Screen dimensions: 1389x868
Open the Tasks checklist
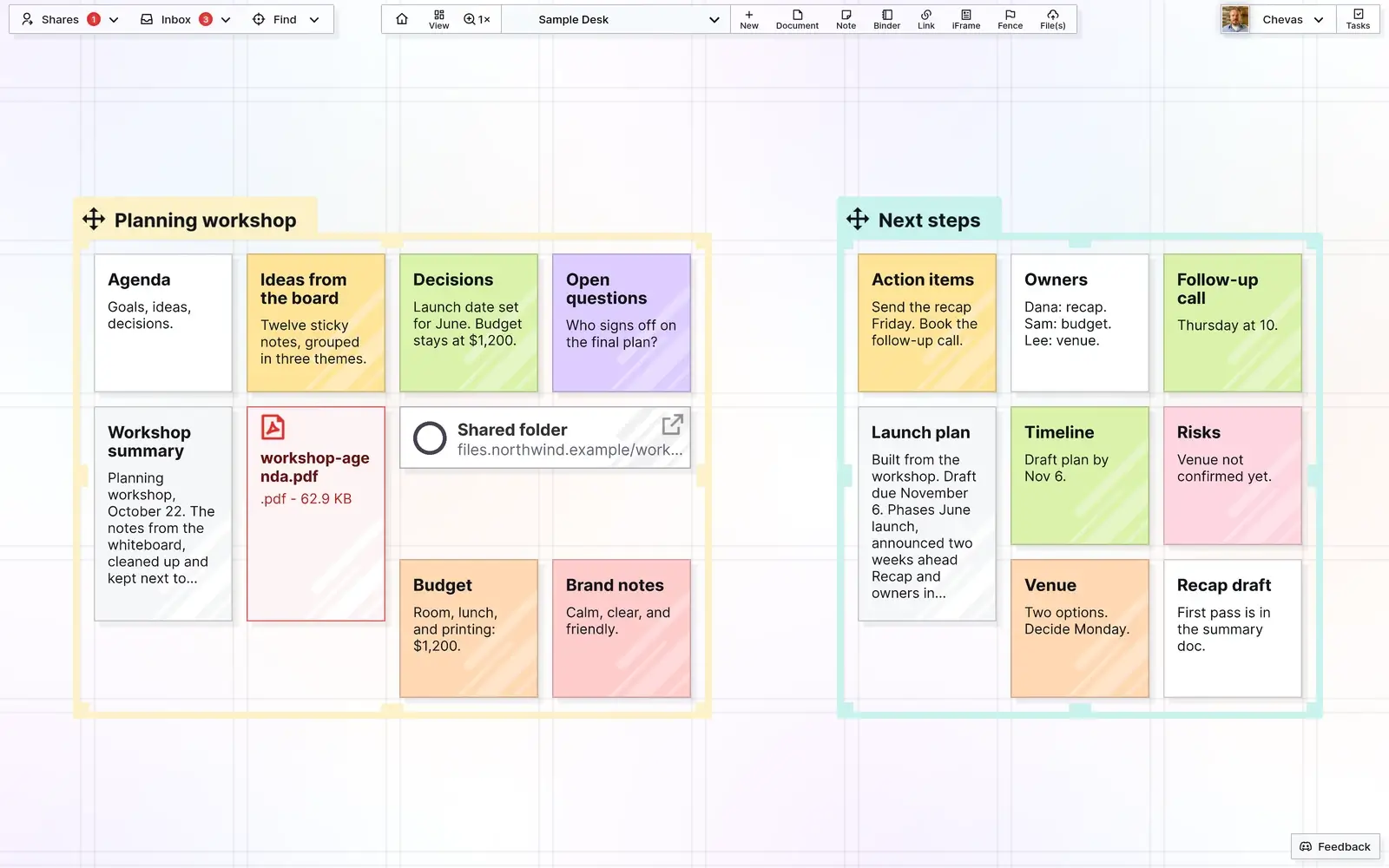(1358, 19)
